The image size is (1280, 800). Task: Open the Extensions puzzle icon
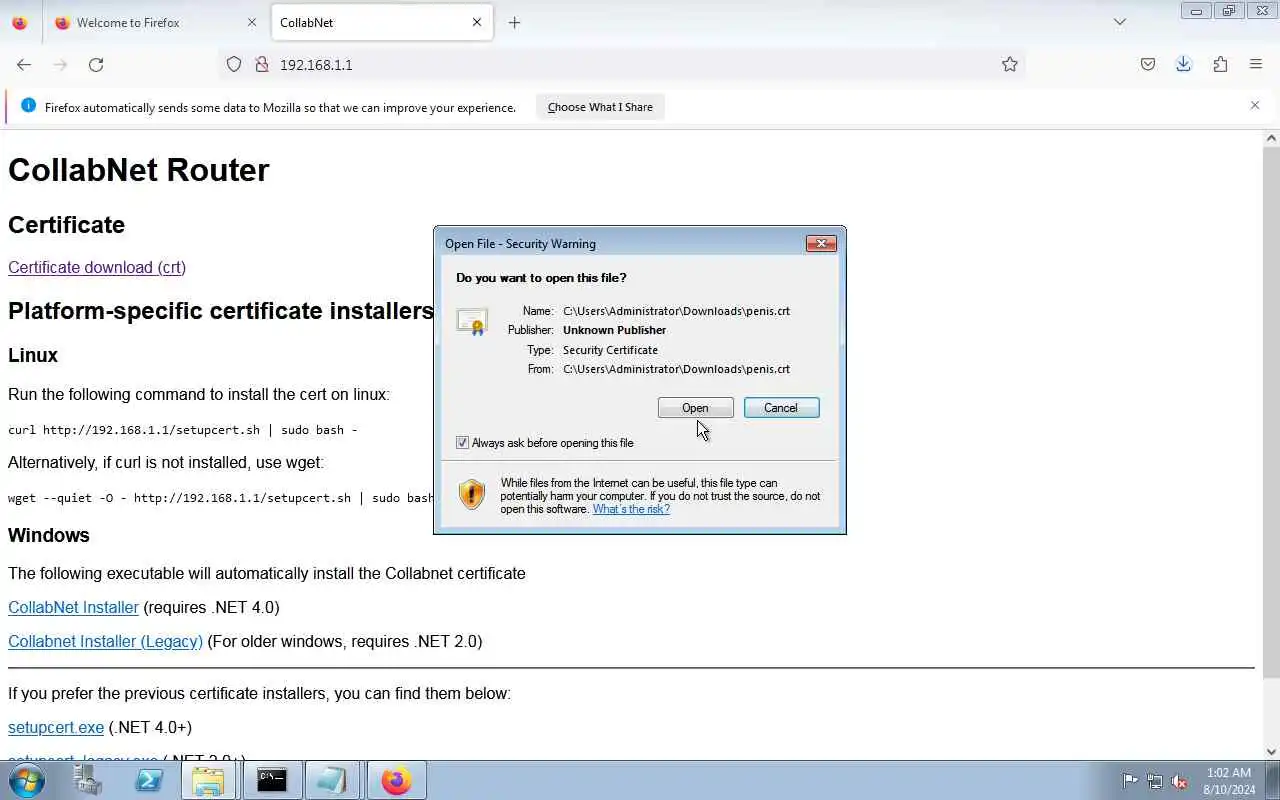[1220, 64]
